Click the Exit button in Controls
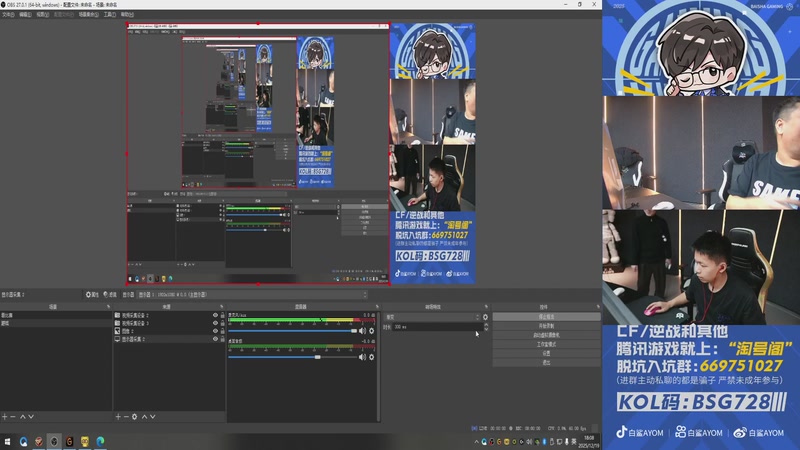The height and width of the screenshot is (450, 800). click(546, 363)
